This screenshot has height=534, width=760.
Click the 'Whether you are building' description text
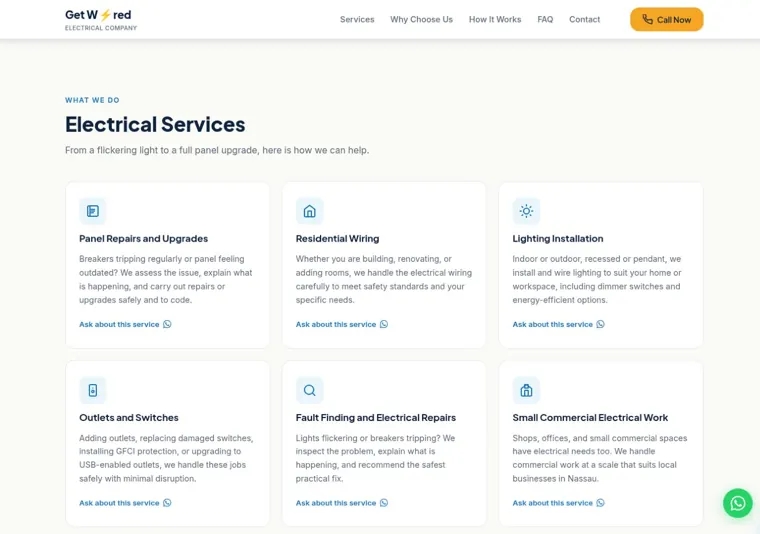pos(383,280)
